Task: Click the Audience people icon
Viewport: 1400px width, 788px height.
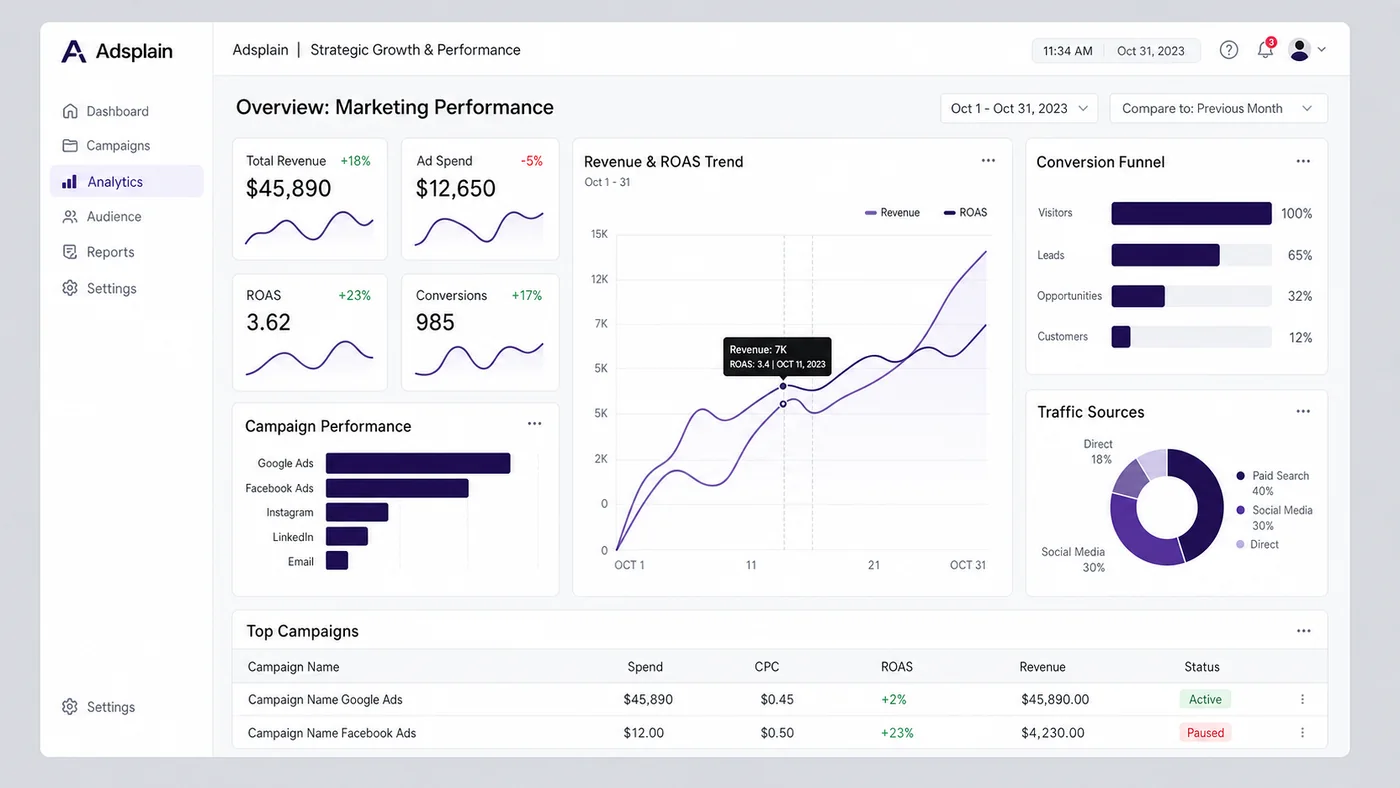Action: click(x=70, y=216)
